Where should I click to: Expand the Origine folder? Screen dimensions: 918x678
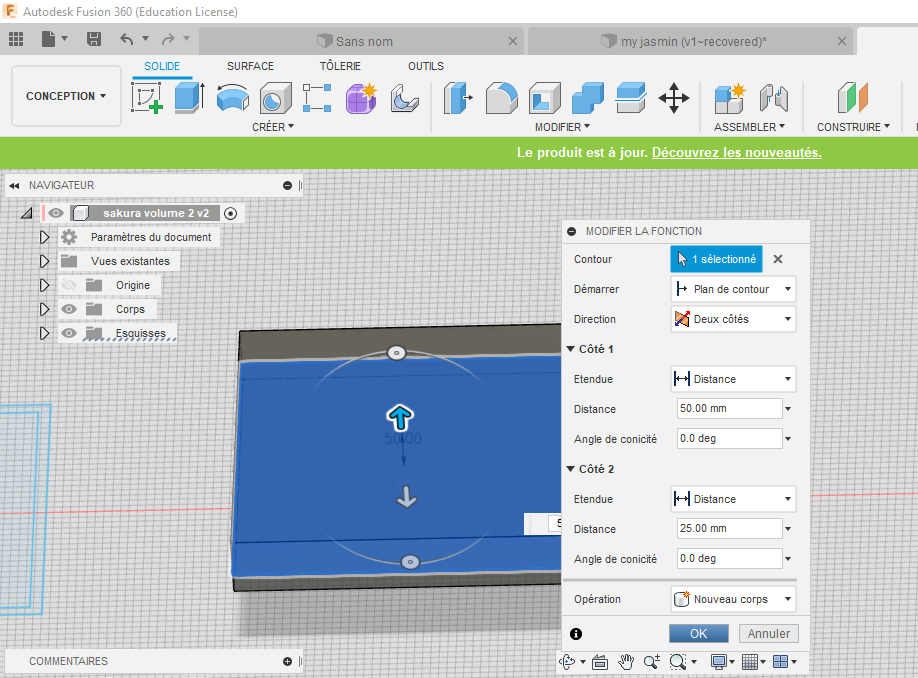click(44, 285)
